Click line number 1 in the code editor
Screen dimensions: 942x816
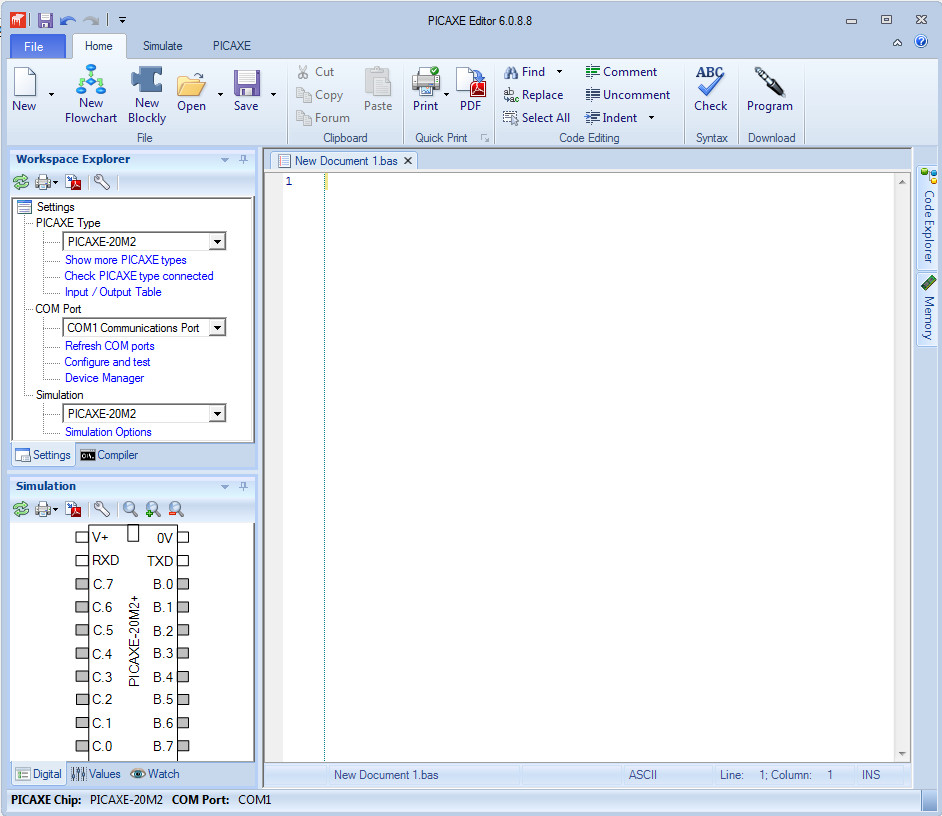(288, 181)
